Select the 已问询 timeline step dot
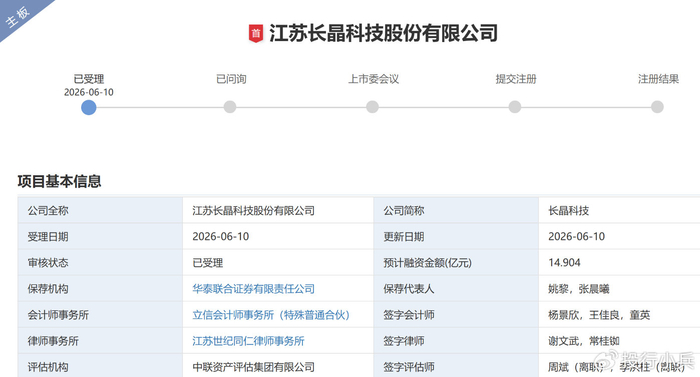Screen dimensions: 700x377 pyautogui.click(x=230, y=107)
